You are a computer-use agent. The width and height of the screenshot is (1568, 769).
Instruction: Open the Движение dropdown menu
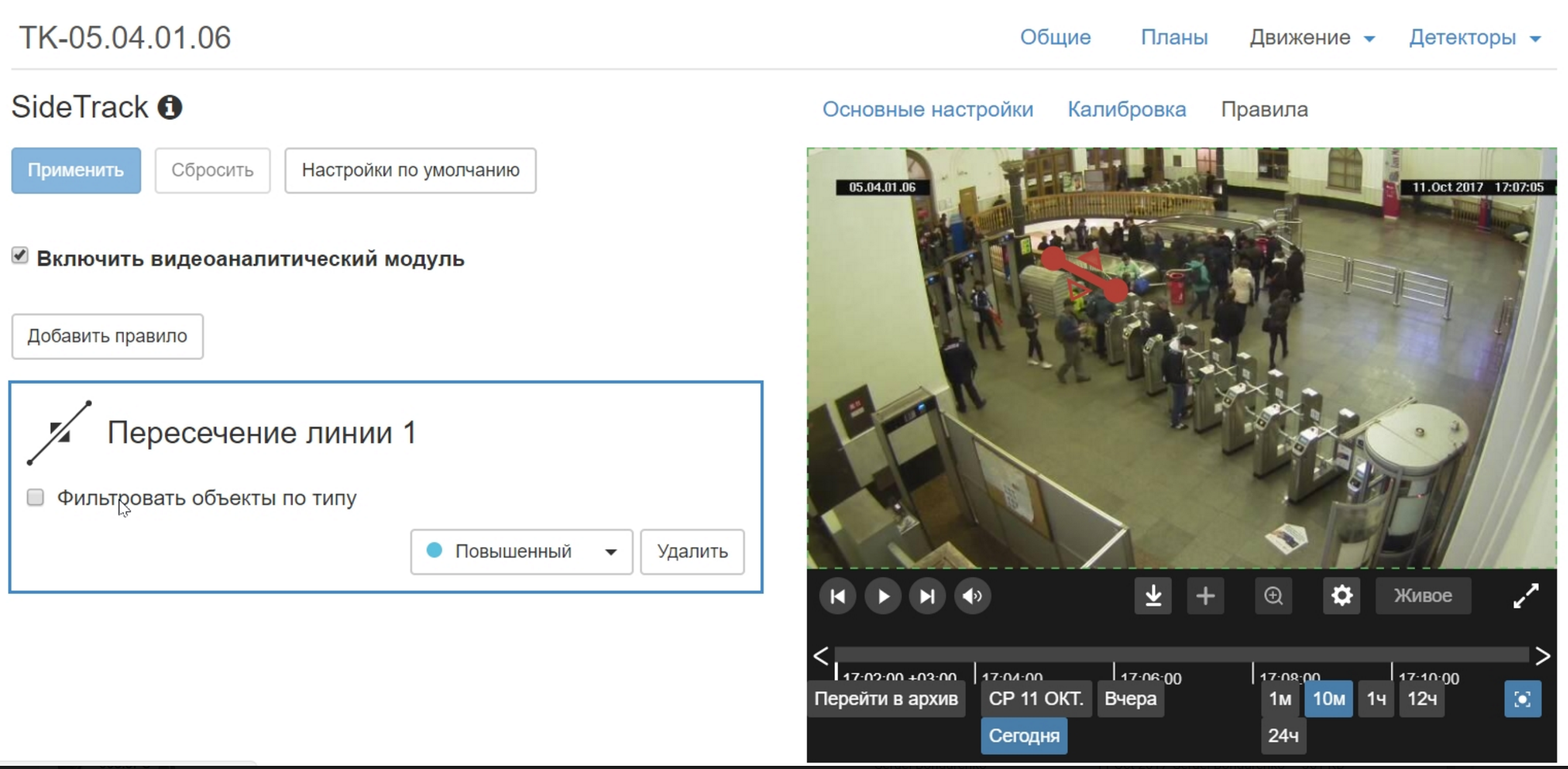click(1312, 37)
